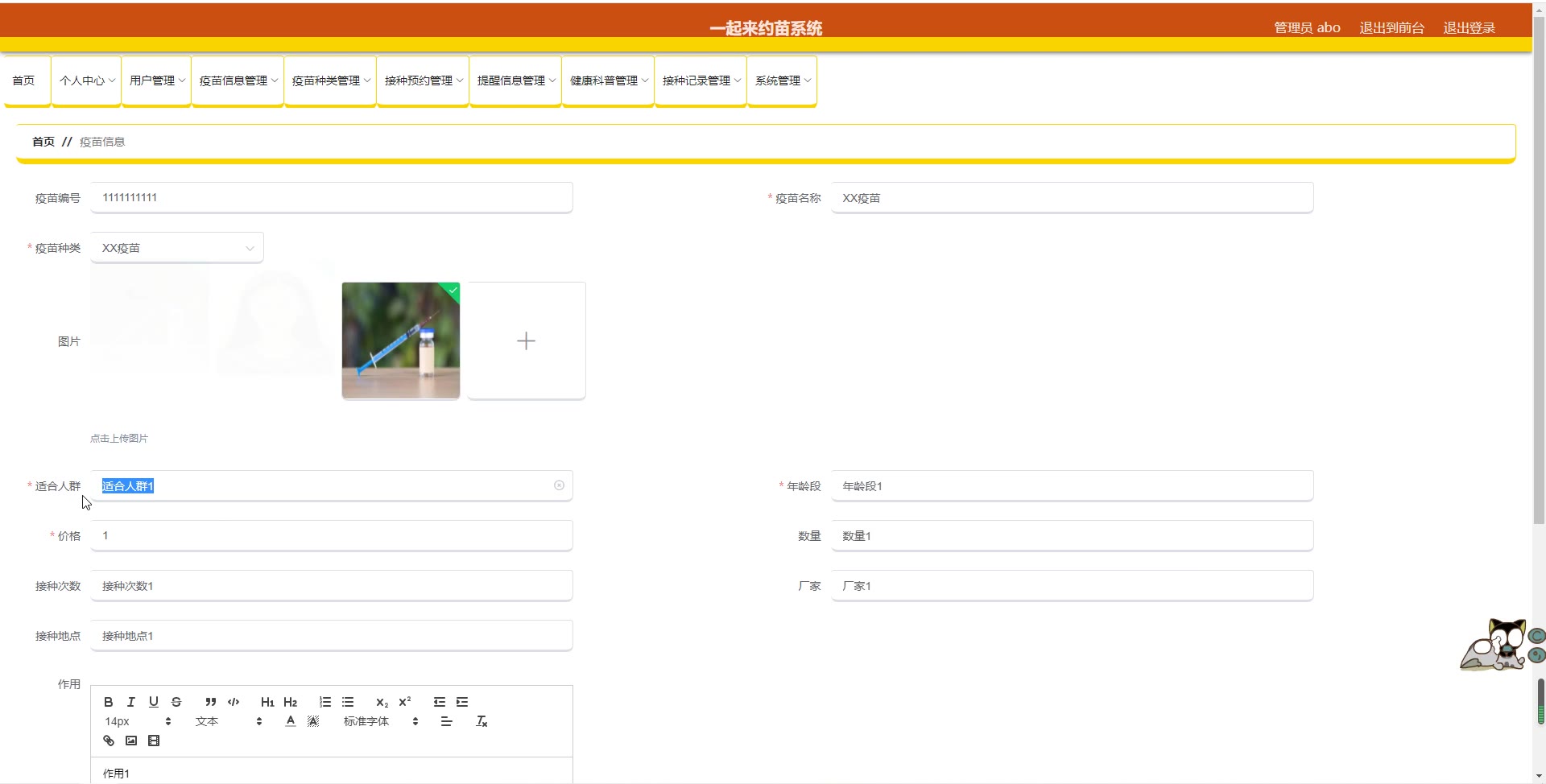
Task: Open the text alignment options
Action: [447, 721]
